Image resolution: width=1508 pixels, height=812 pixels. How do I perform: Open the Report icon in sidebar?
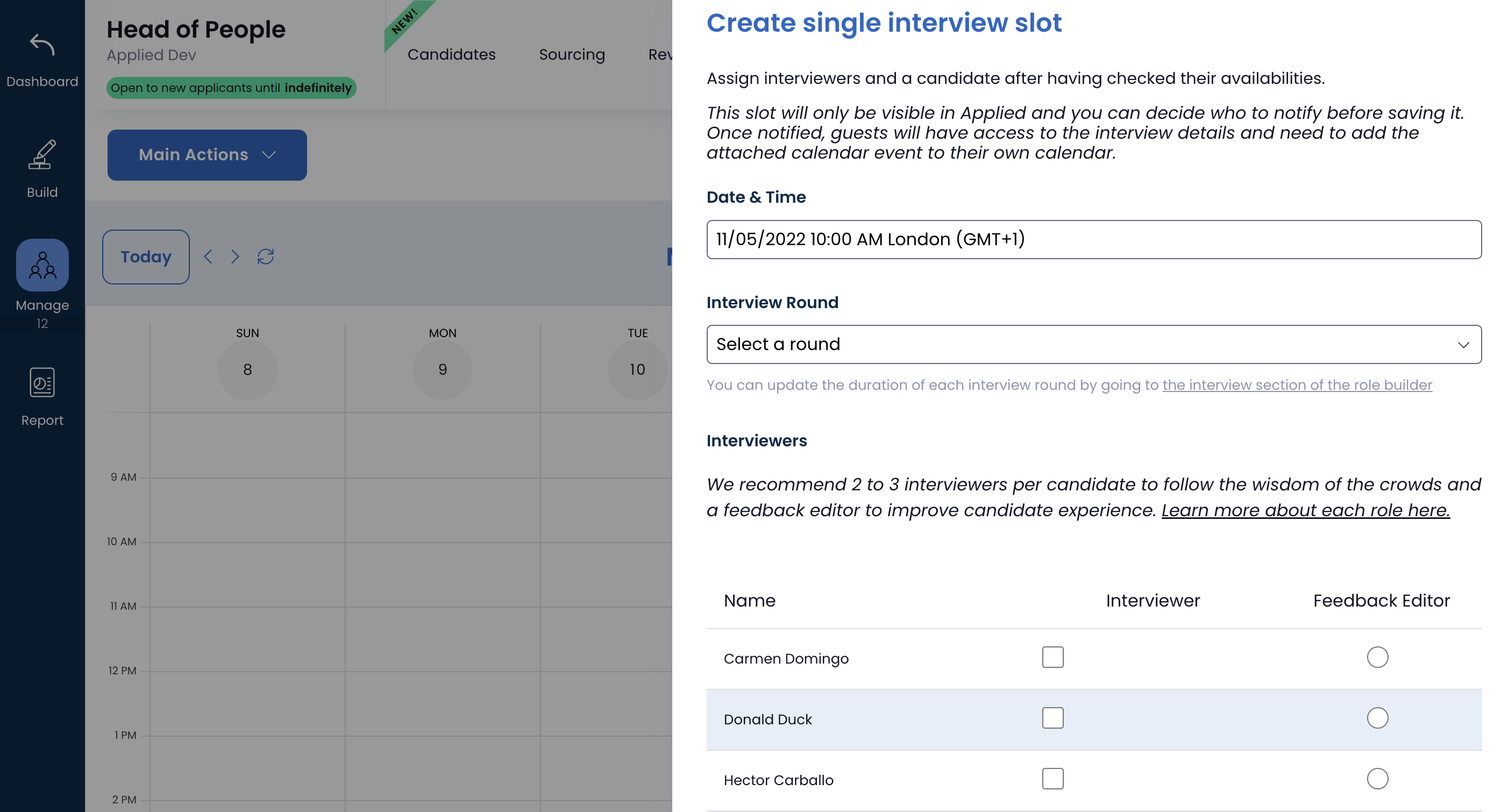coord(42,383)
